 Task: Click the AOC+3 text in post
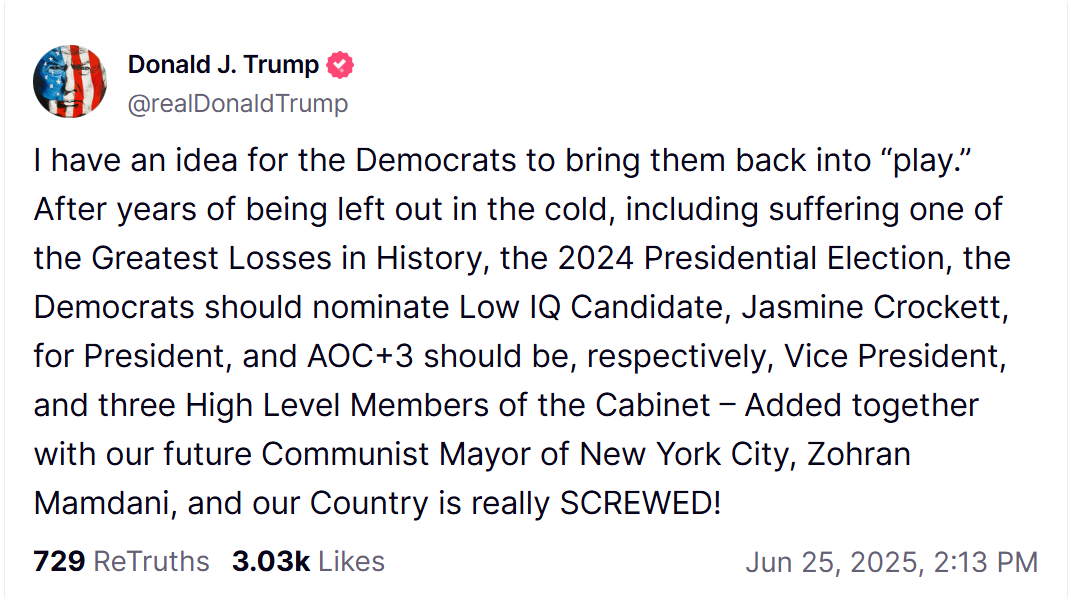pyautogui.click(x=361, y=356)
